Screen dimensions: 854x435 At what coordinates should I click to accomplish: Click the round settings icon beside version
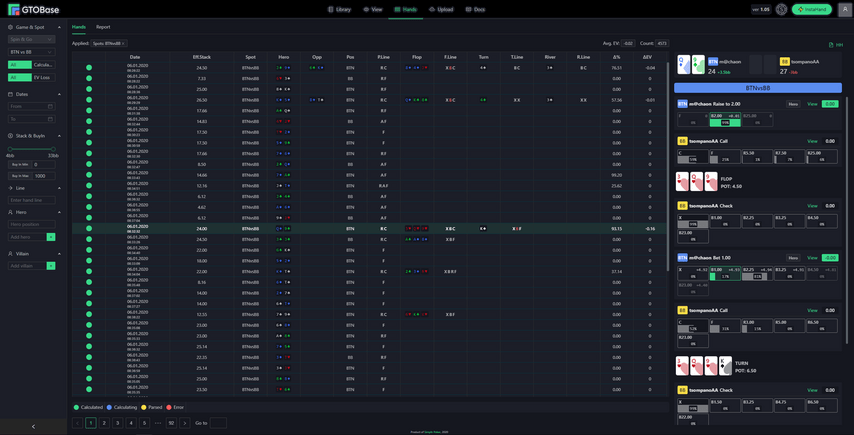coord(781,9)
